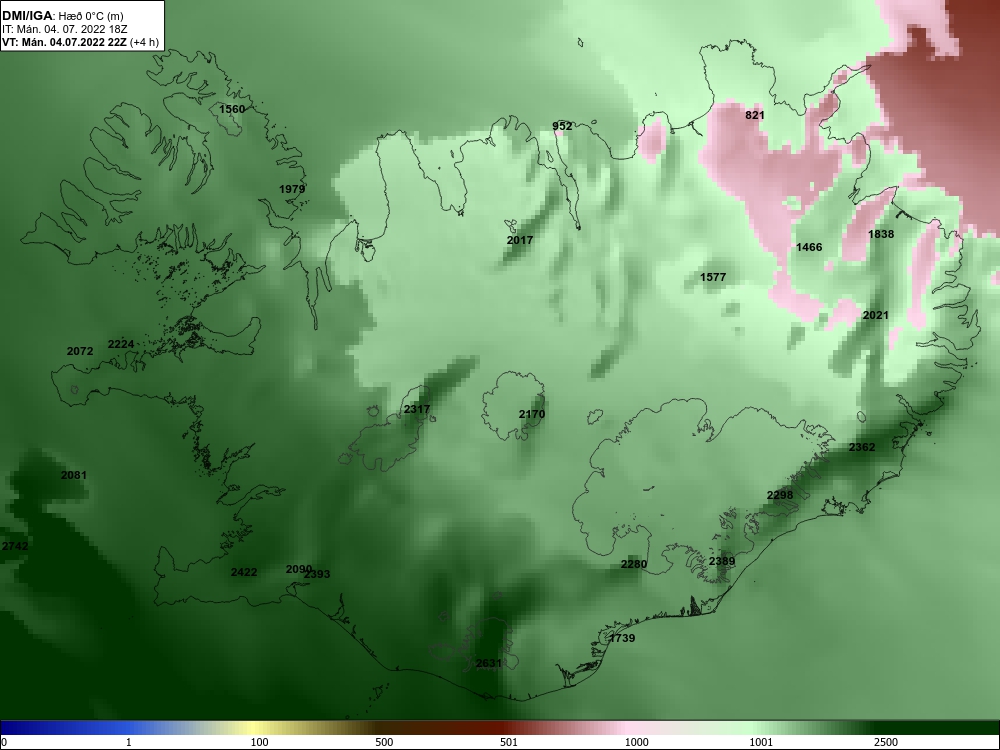Select the 1466 value label
Viewport: 1000px width, 750px height.
click(x=809, y=247)
